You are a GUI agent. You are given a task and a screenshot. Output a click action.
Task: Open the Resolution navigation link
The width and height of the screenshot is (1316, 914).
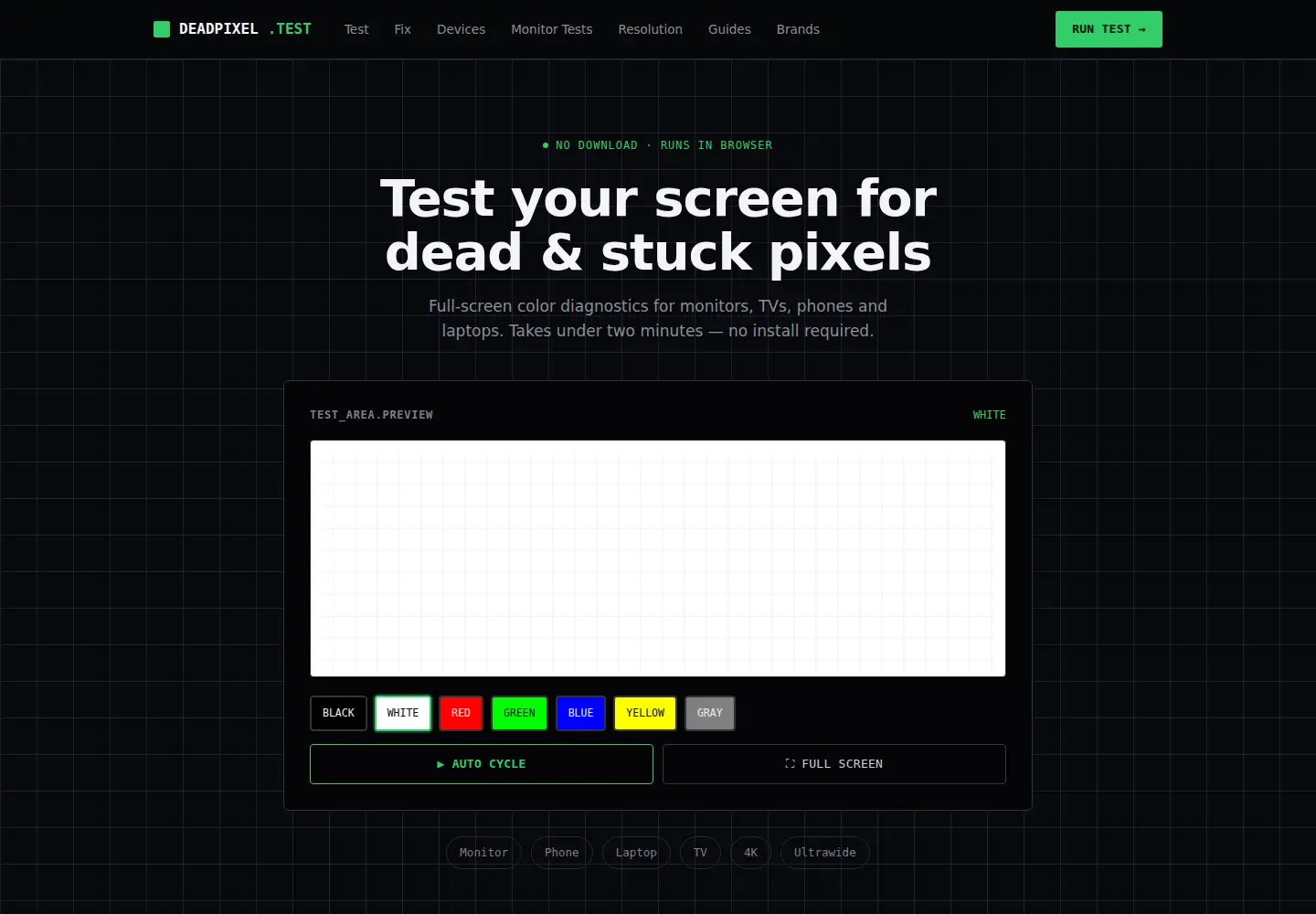pos(651,29)
